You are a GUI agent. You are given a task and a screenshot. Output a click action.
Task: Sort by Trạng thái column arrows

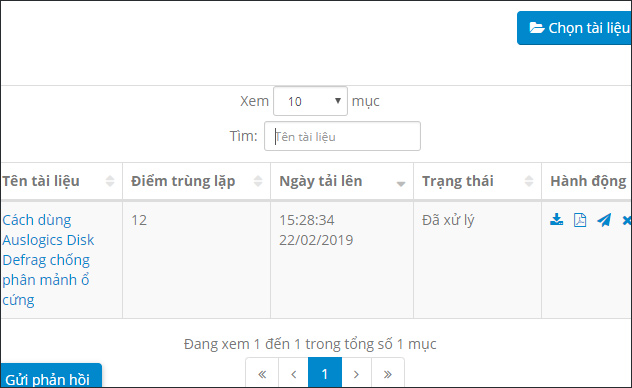(x=529, y=181)
